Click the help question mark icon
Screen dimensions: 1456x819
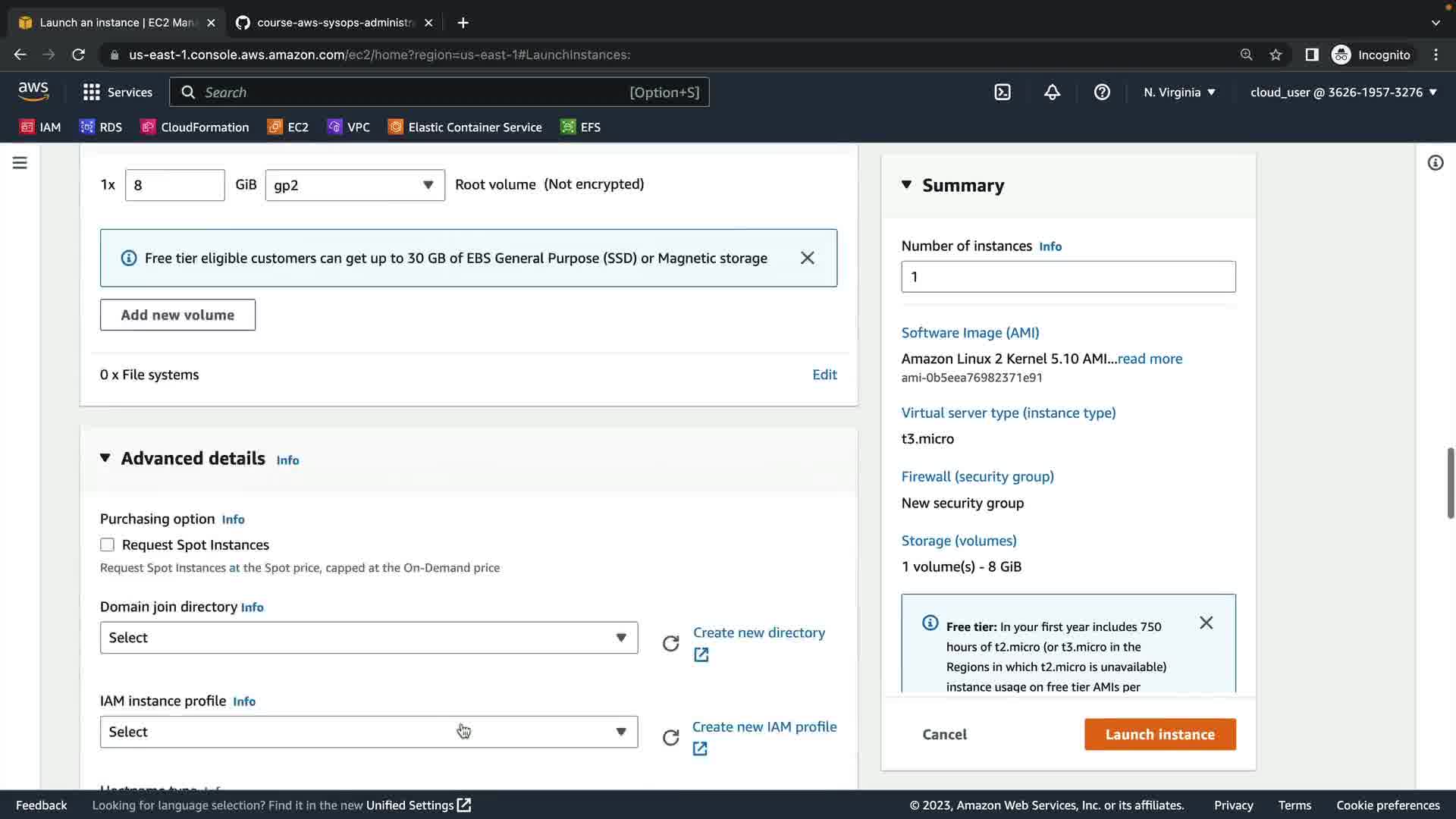[x=1102, y=93]
